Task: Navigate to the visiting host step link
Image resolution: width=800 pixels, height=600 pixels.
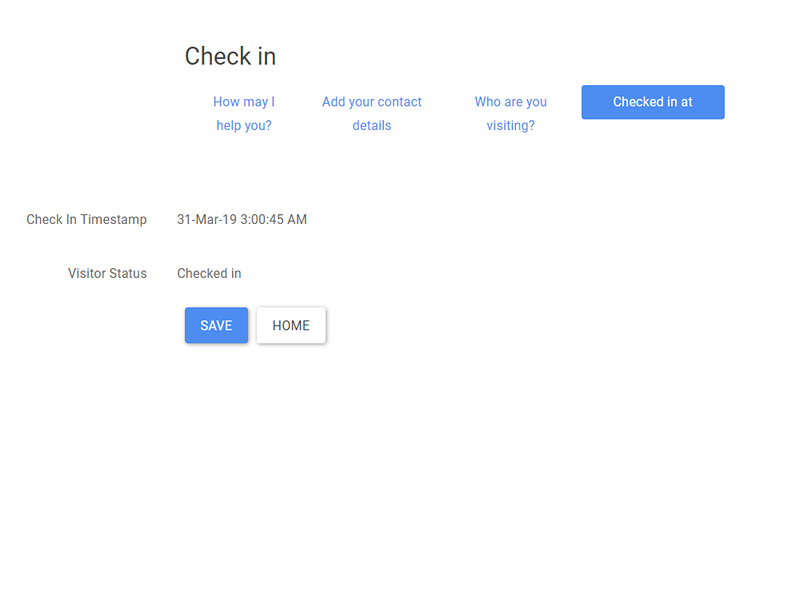Action: tap(510, 114)
